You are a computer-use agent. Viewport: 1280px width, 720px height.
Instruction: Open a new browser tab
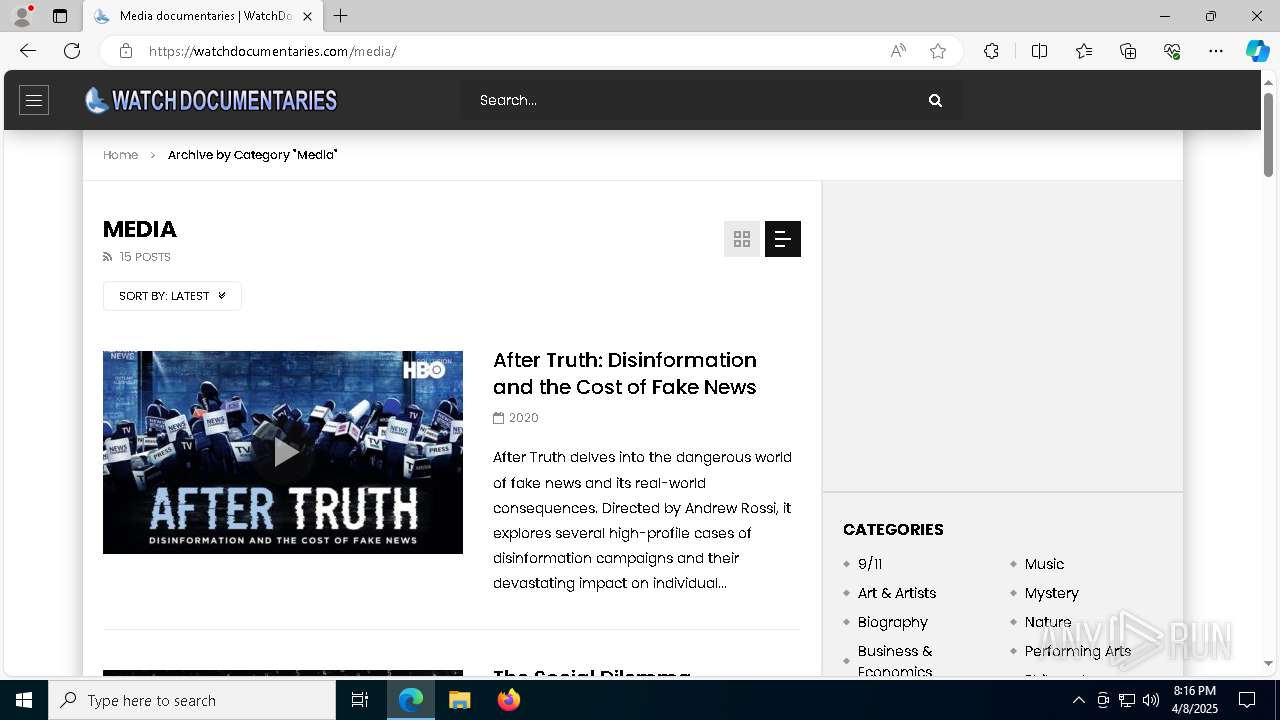341,16
